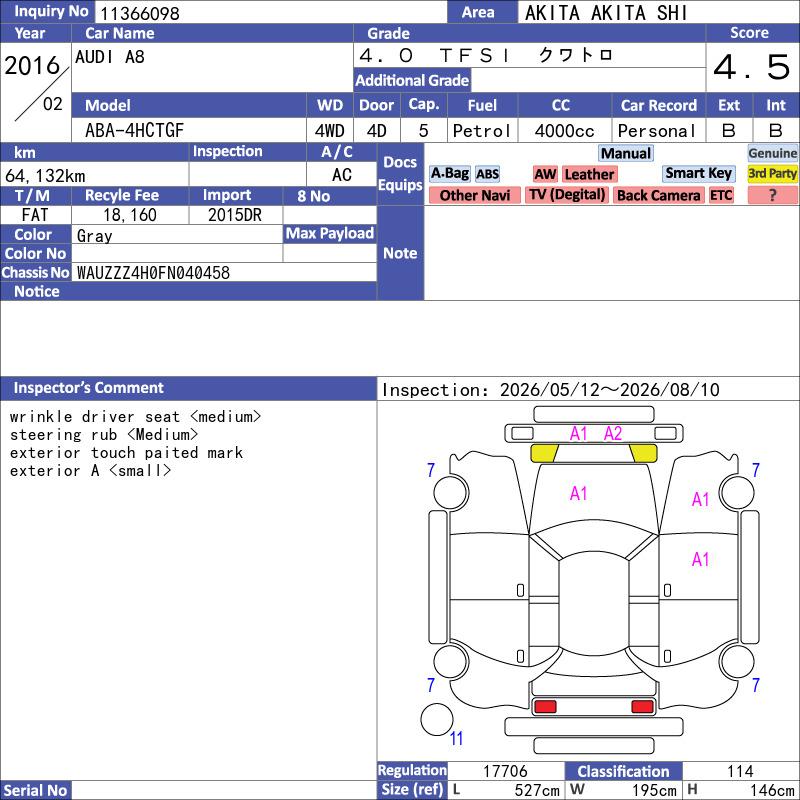Click the yellow 3rd Party badge
800x800 pixels.
(x=772, y=173)
